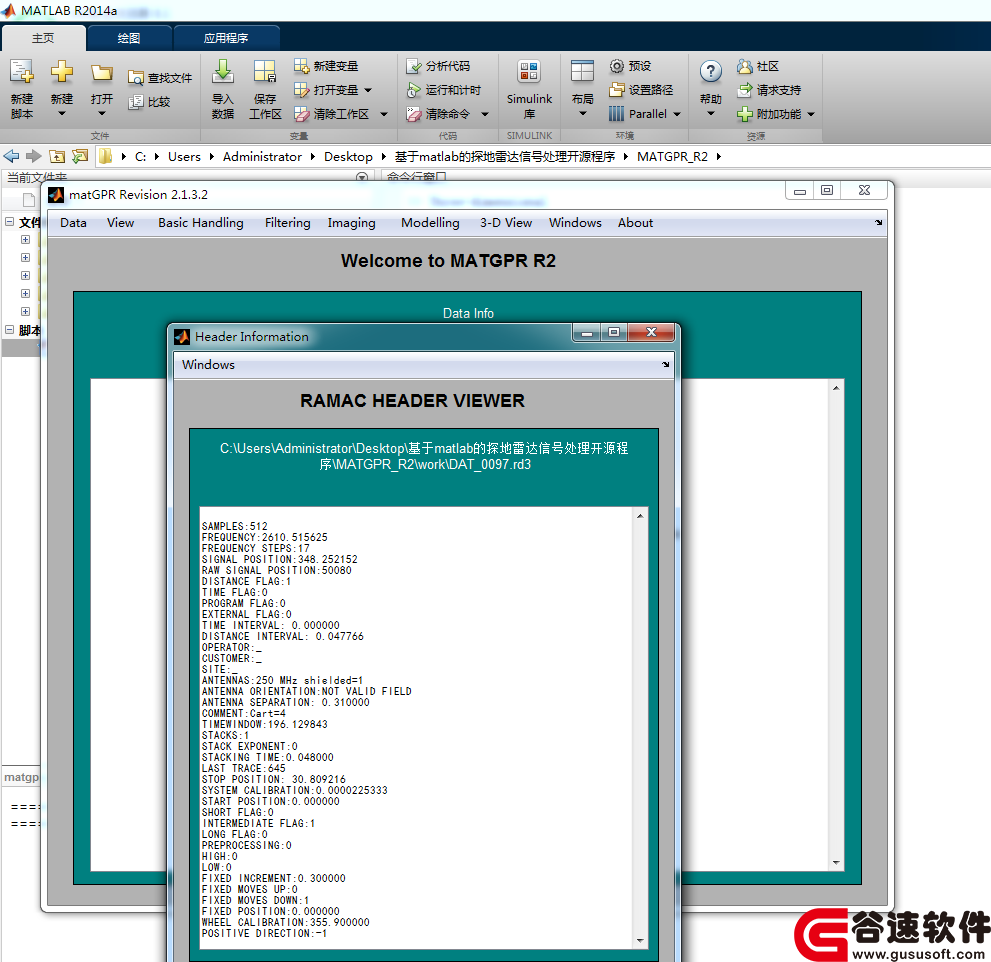Click the matGPR menu bar undock arrow
Screen dimensions: 991x962
(879, 222)
